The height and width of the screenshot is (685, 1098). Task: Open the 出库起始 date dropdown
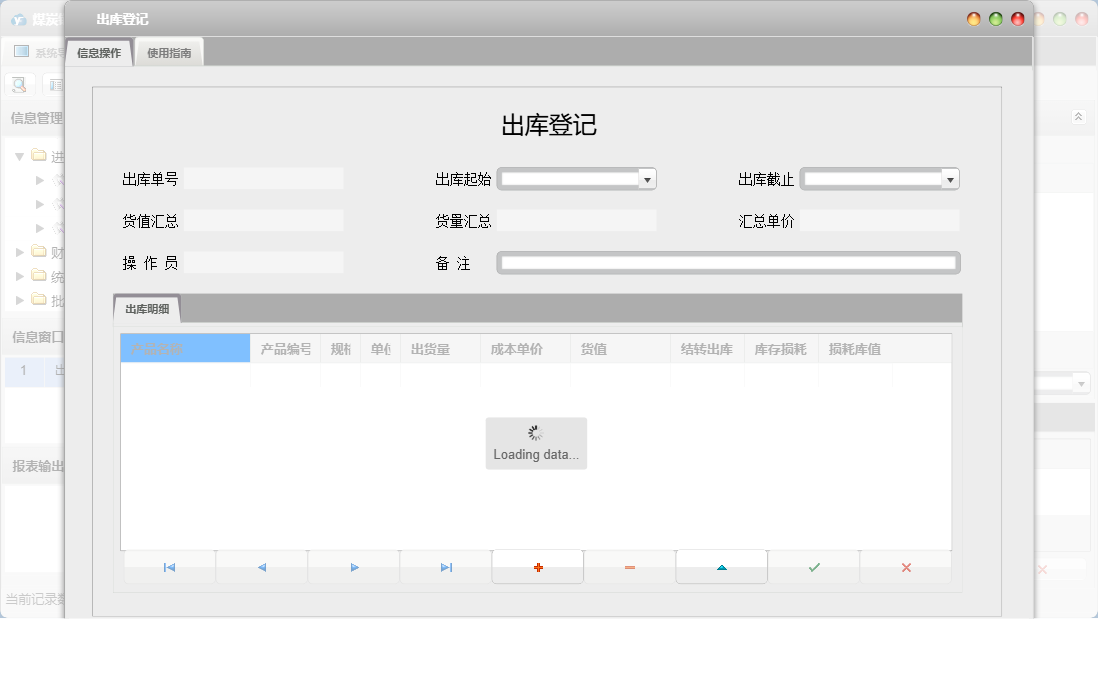point(648,178)
